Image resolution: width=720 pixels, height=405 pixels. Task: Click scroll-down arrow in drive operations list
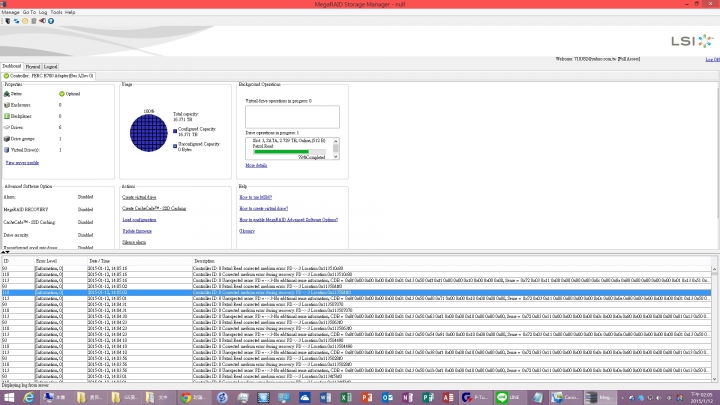coord(336,157)
